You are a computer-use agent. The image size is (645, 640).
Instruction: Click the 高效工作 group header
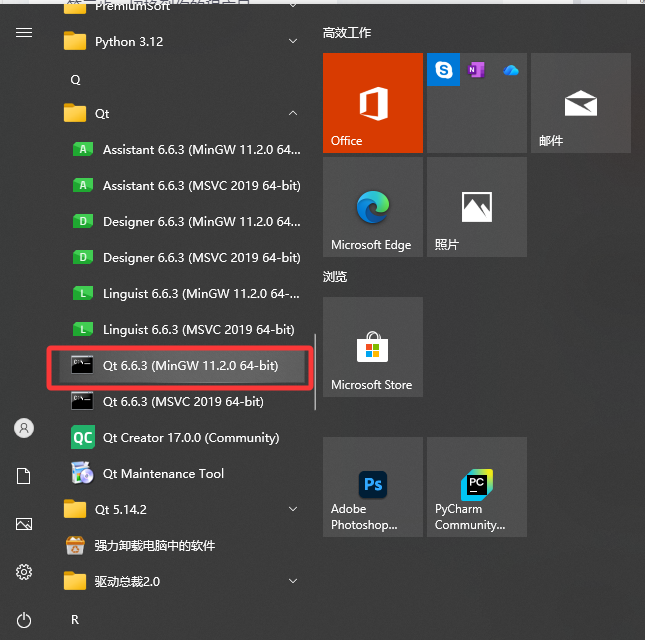click(347, 33)
